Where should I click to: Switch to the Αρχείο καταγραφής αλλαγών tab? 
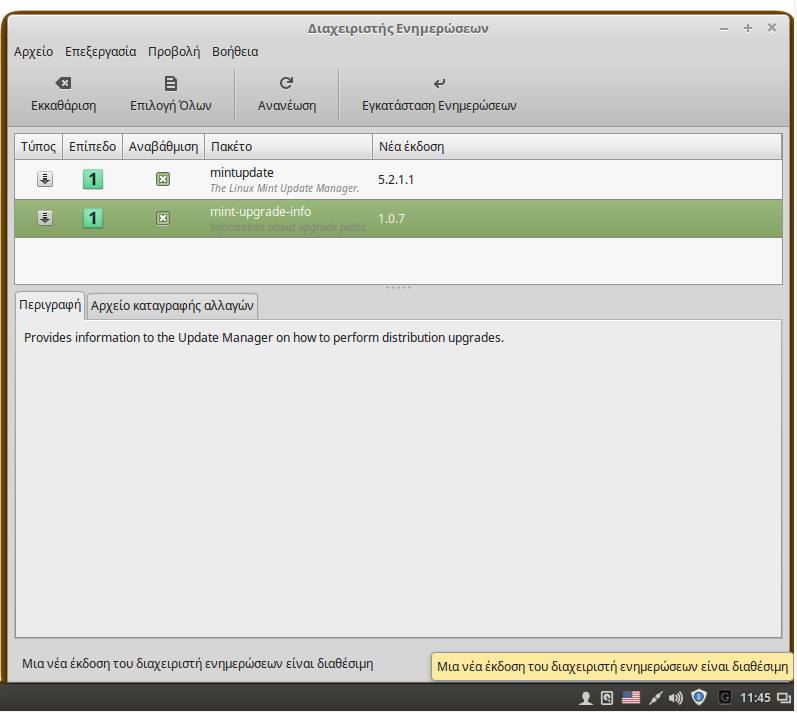coord(172,306)
